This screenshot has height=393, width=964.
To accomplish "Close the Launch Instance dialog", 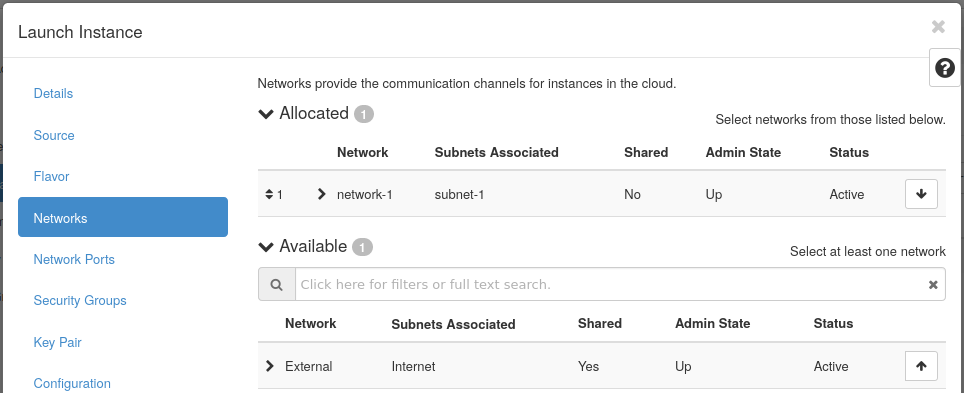I will point(938,26).
